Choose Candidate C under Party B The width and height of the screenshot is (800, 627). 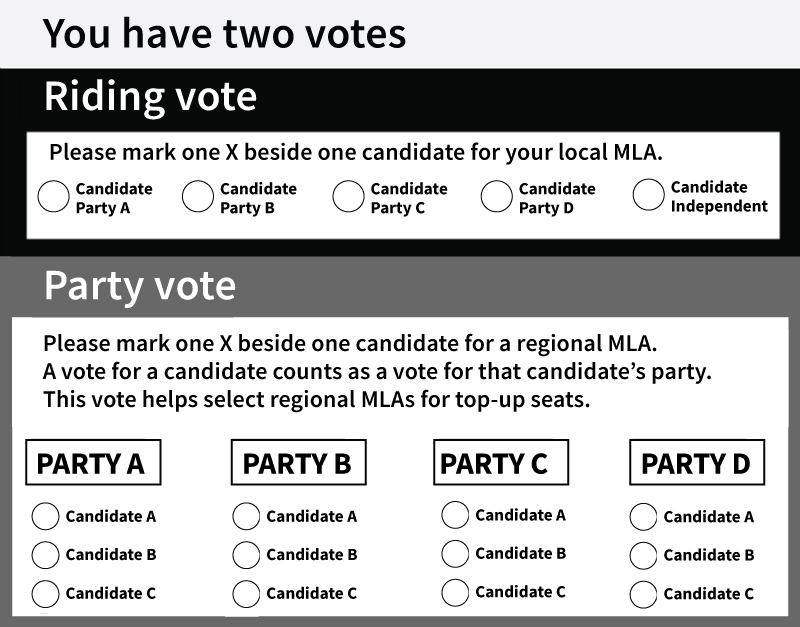246,594
